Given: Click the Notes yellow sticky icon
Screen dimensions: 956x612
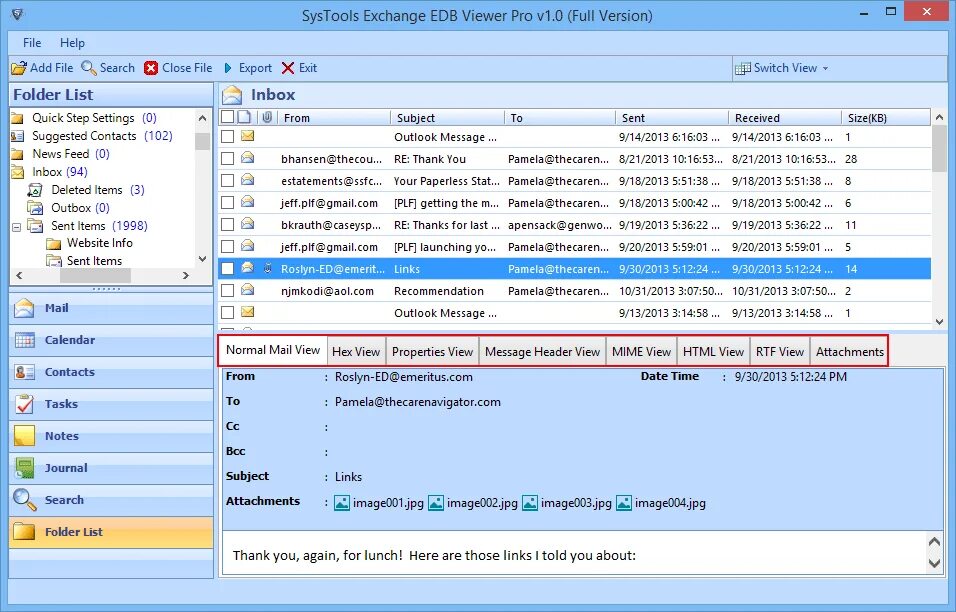Looking at the screenshot, I should pyautogui.click(x=24, y=436).
